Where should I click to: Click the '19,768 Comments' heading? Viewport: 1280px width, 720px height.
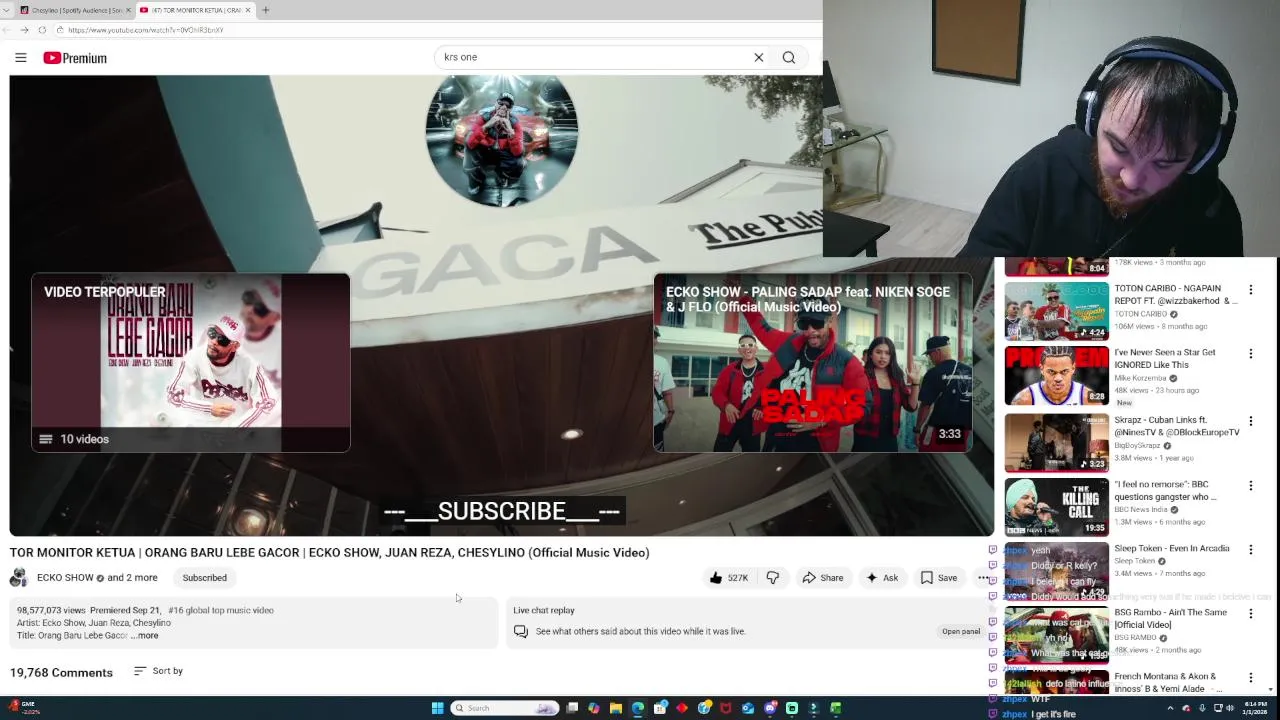pos(61,673)
